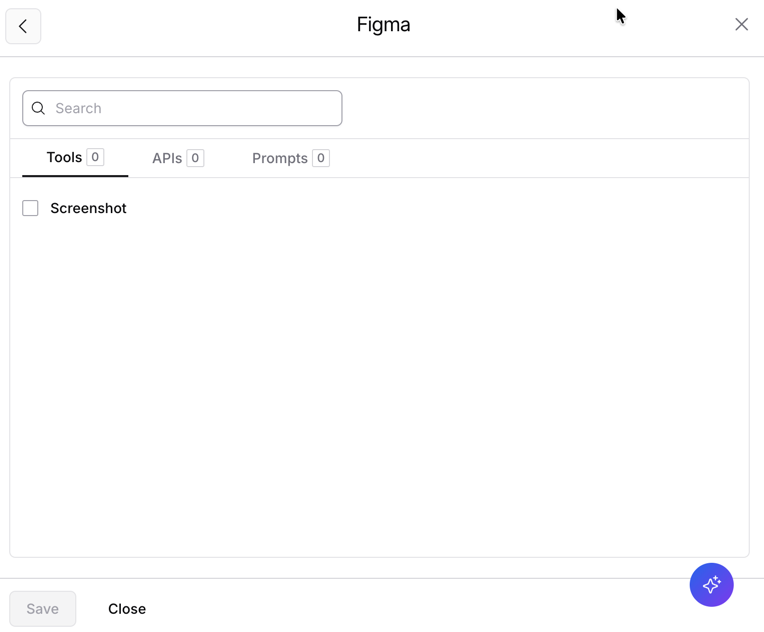Switch to the APIs tab
Screen dimensions: 764x632
pos(178,158)
